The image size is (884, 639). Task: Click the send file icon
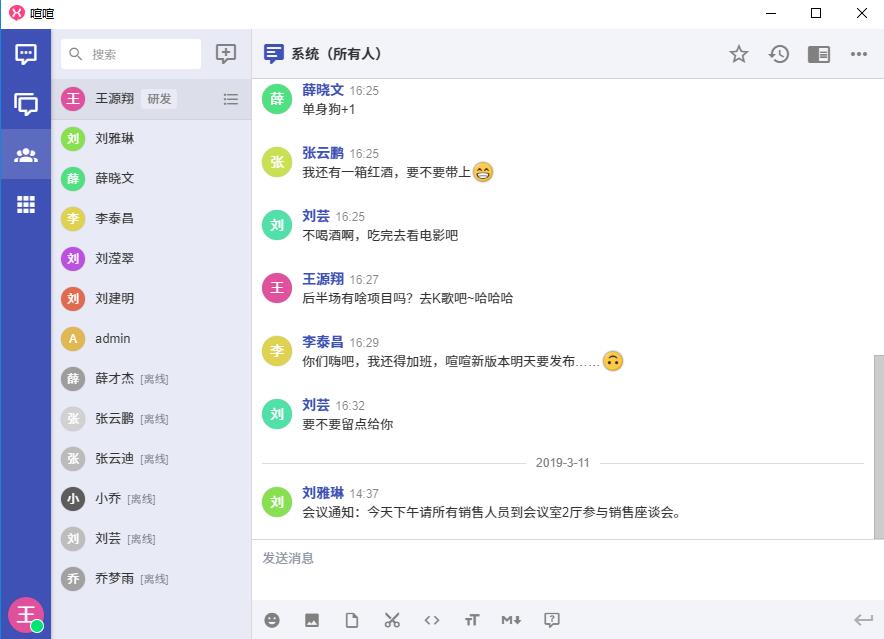click(x=352, y=620)
